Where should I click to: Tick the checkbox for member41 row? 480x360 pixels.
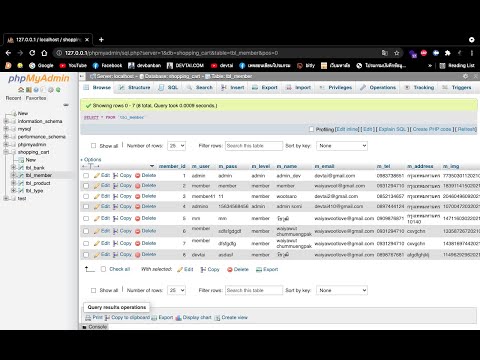86,196
